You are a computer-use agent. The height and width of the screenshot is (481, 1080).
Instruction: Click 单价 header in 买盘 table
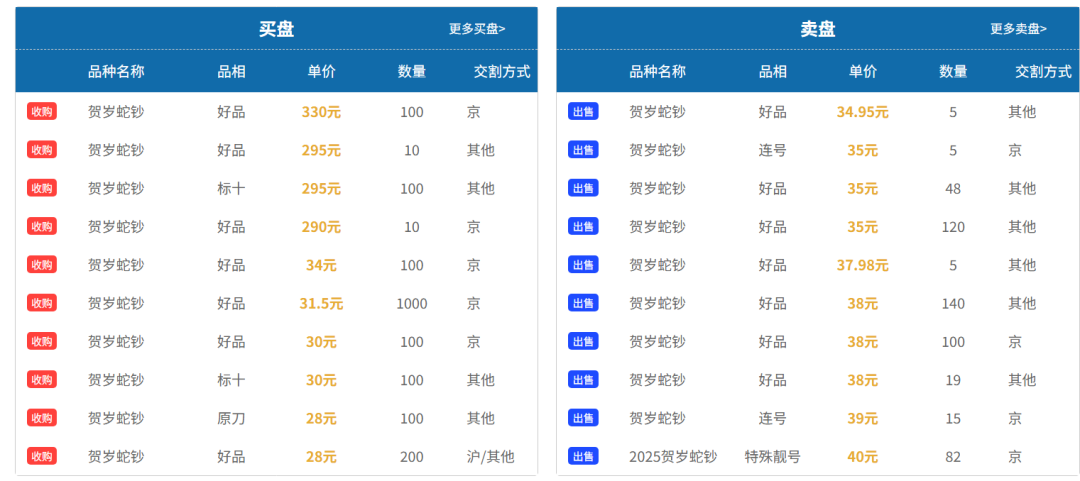[x=321, y=71]
